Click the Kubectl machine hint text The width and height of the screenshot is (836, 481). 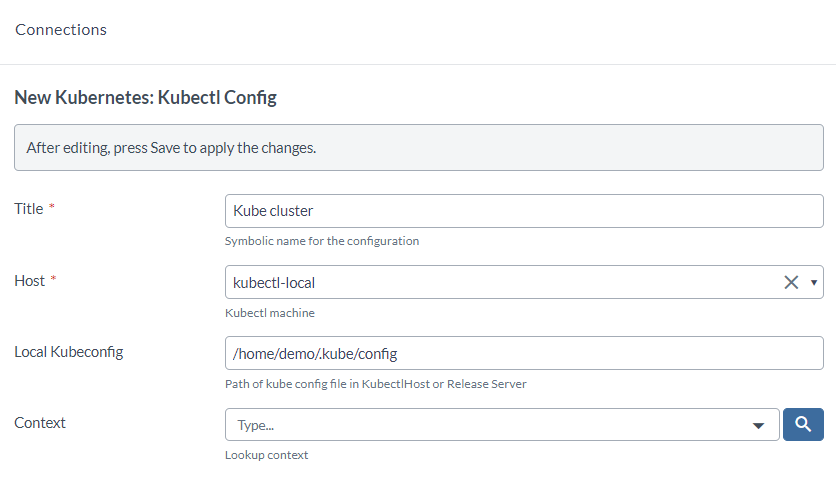269,313
